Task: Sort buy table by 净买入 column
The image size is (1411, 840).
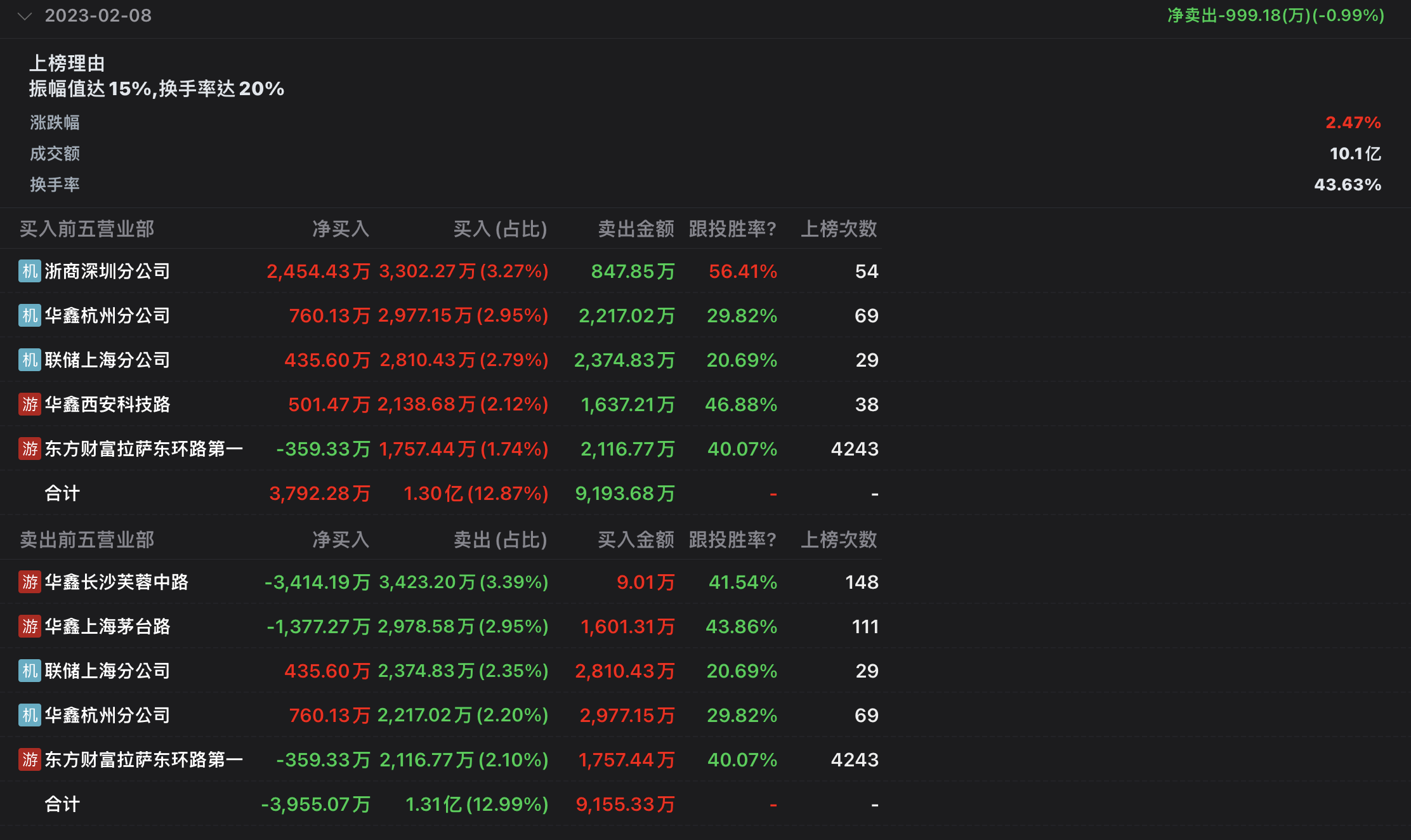Action: point(341,228)
